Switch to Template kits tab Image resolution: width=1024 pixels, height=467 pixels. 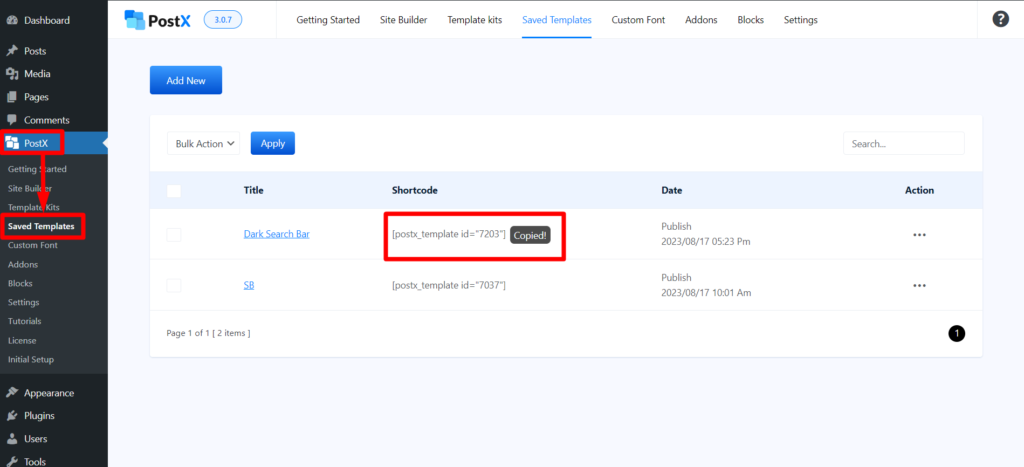[x=475, y=20]
